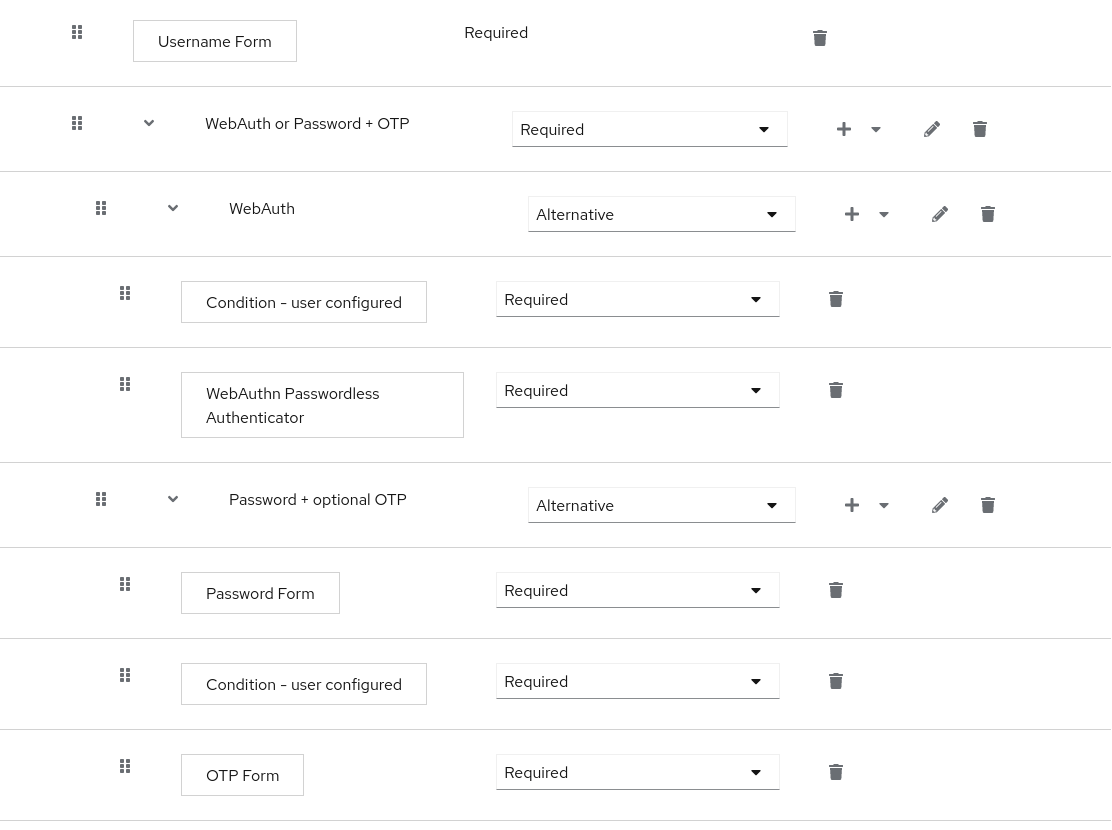Viewport: 1112px width, 830px height.
Task: Delete the Password Form execution
Action: tap(836, 590)
